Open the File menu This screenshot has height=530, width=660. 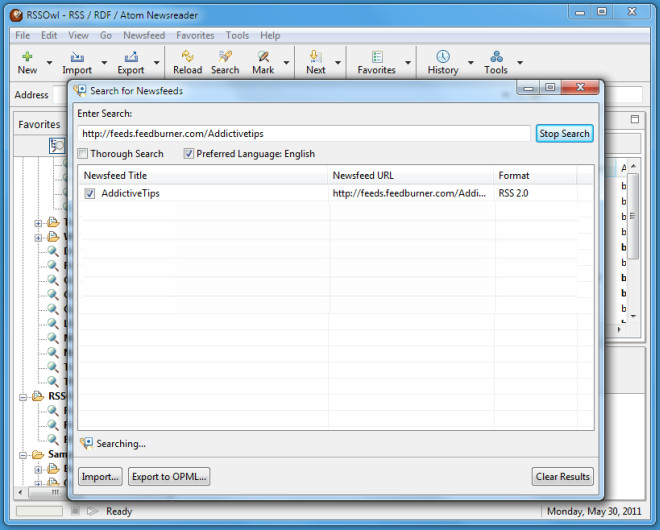(x=22, y=35)
